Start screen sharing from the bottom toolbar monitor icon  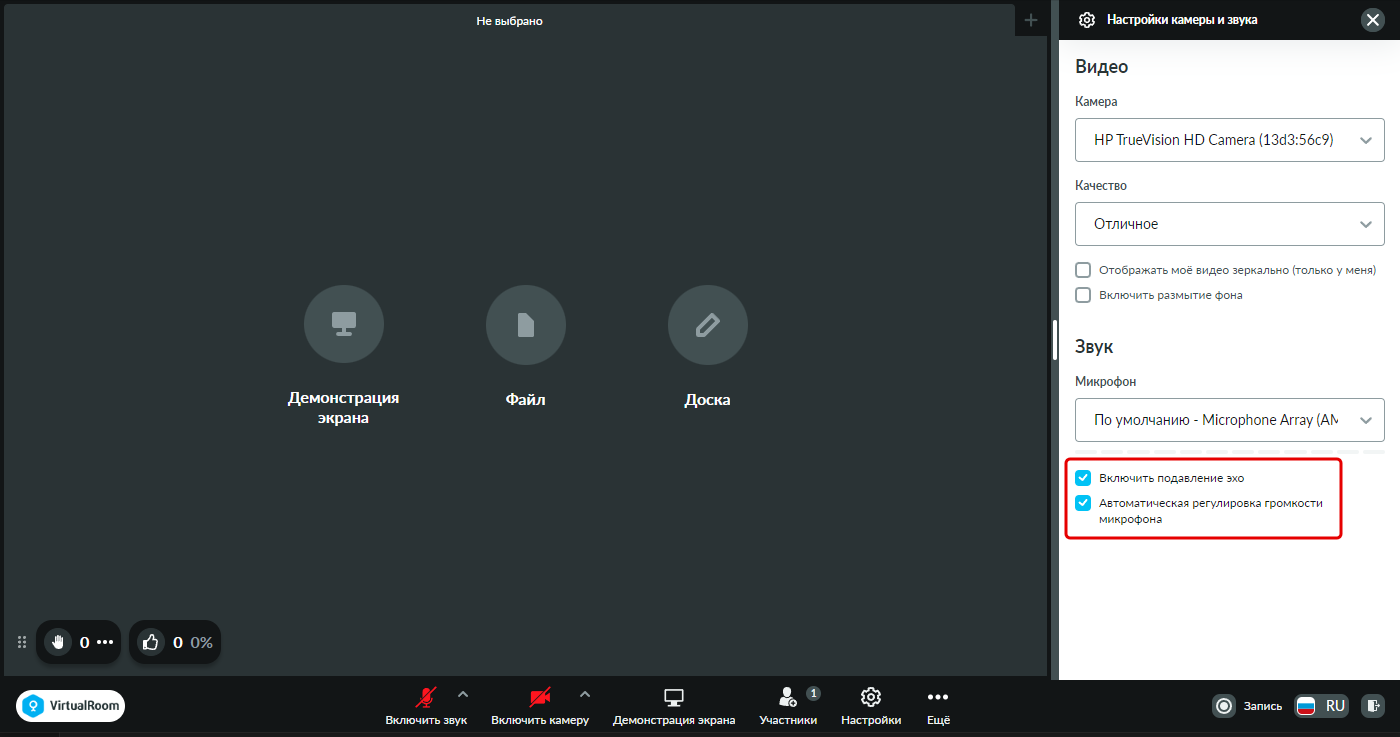pos(674,697)
